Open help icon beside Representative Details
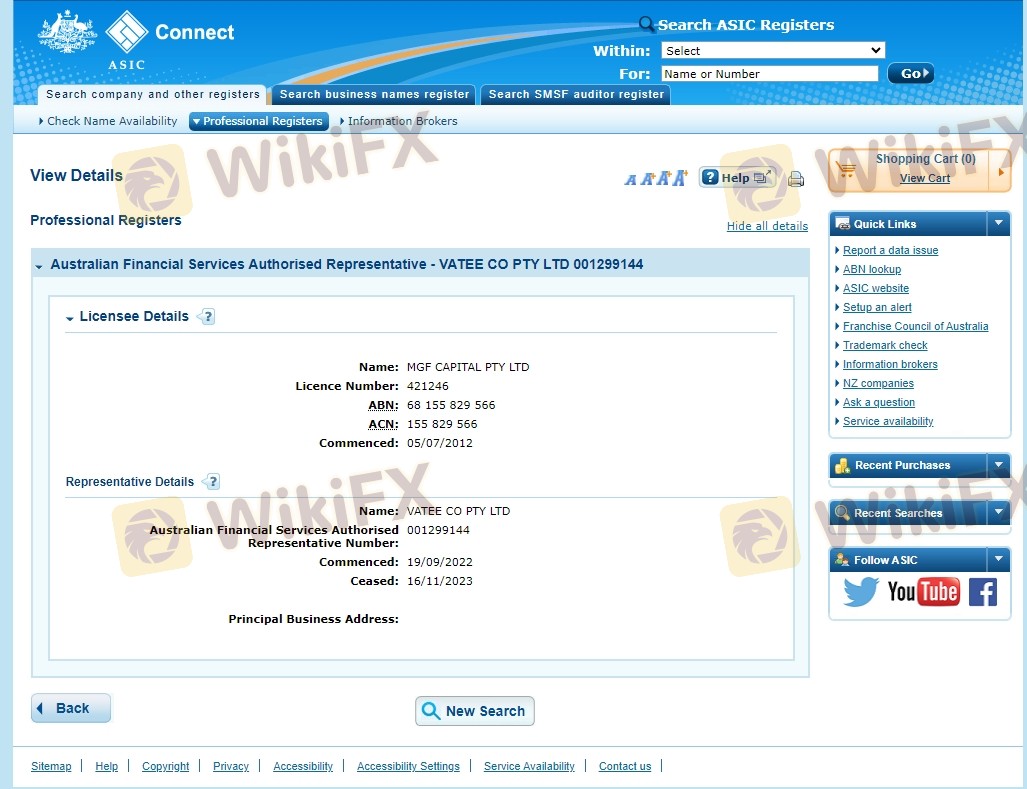 (x=211, y=482)
